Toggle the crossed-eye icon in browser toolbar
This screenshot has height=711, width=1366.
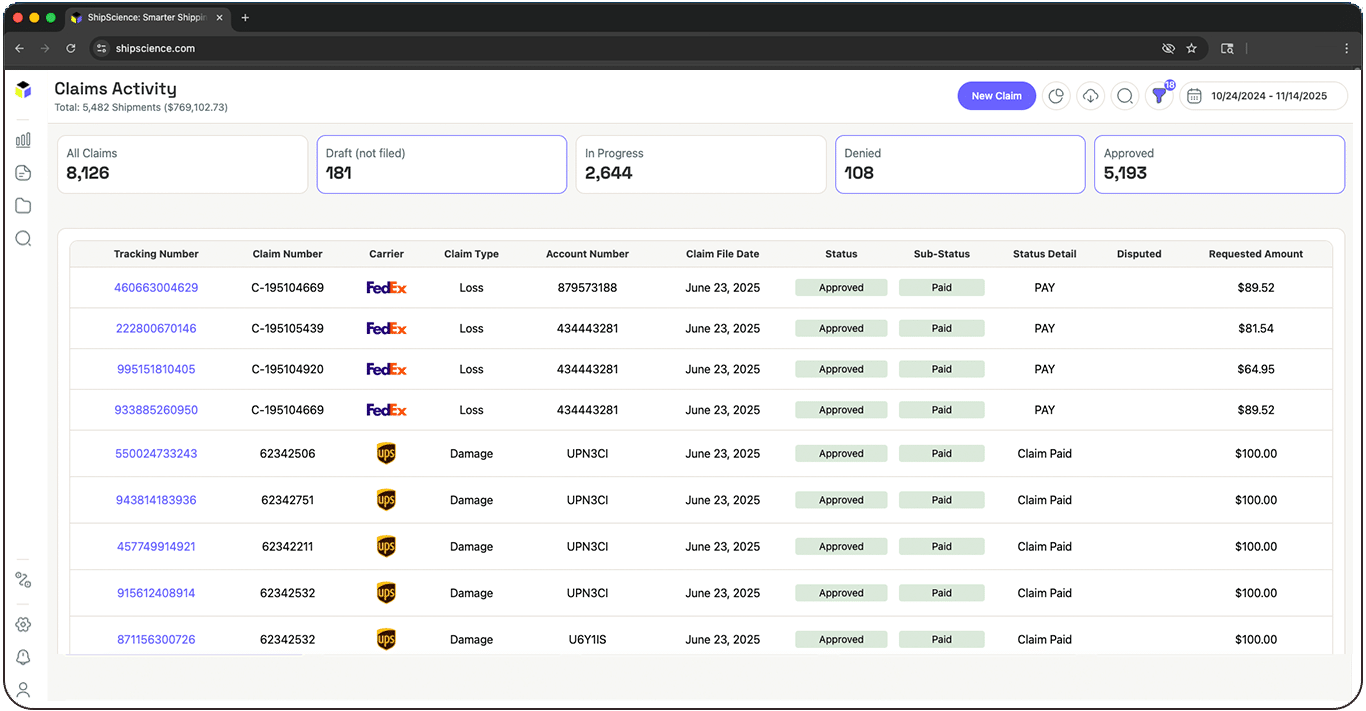pyautogui.click(x=1168, y=48)
